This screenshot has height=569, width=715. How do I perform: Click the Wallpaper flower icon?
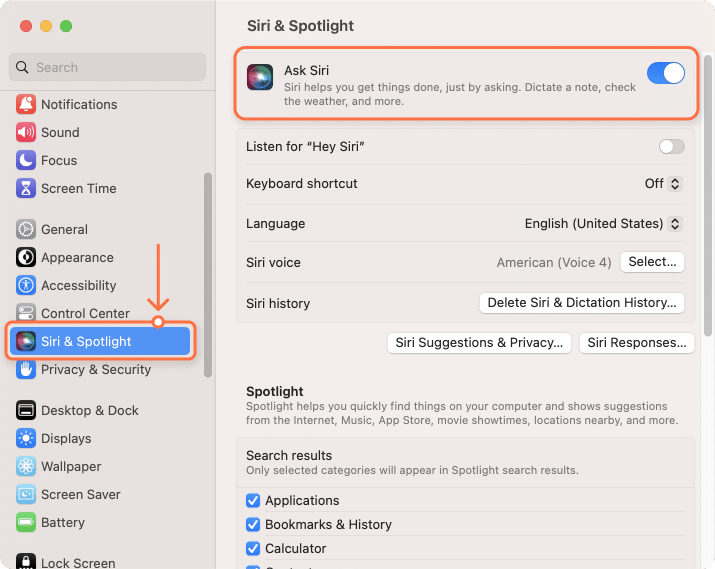click(26, 466)
